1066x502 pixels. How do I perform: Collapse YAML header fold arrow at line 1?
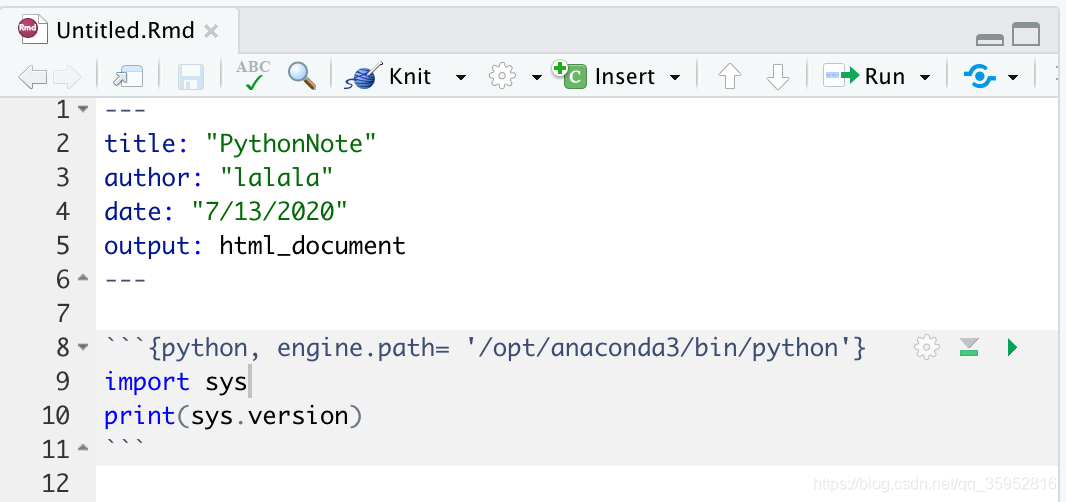[83, 109]
